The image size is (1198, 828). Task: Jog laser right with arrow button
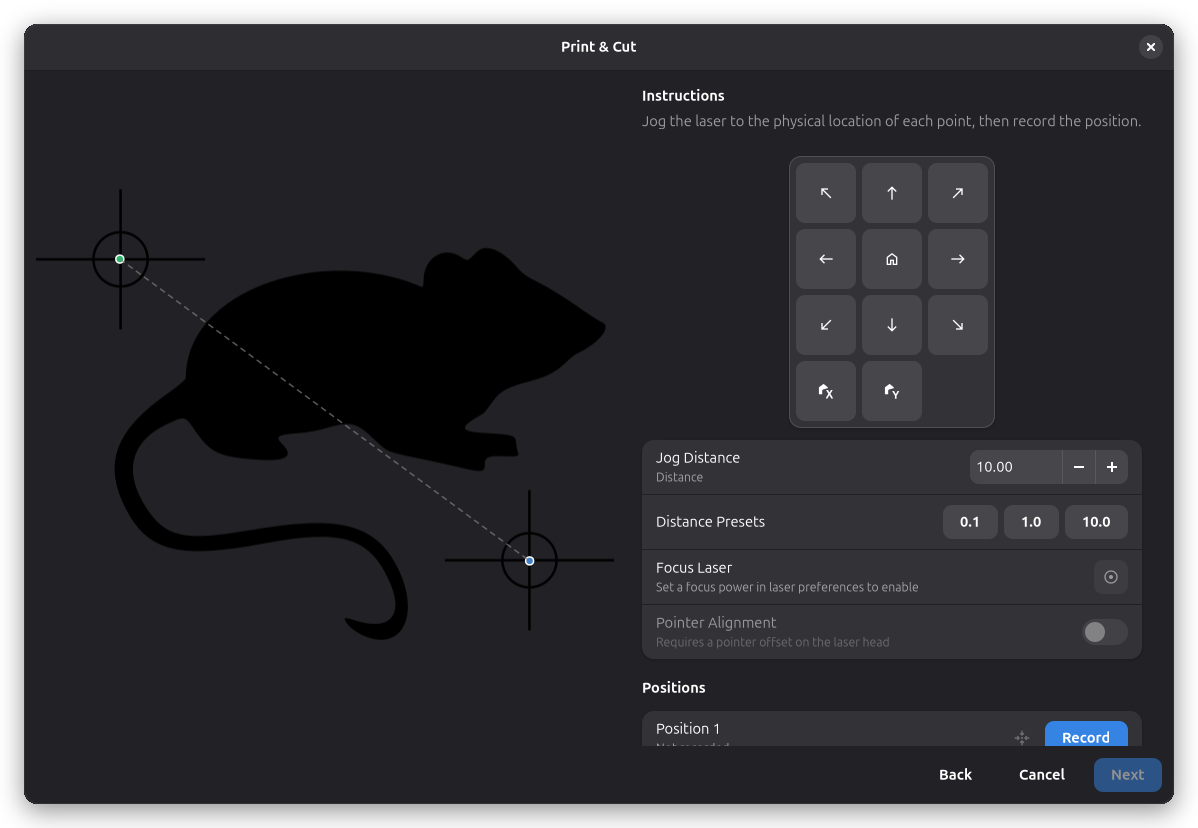pos(957,259)
